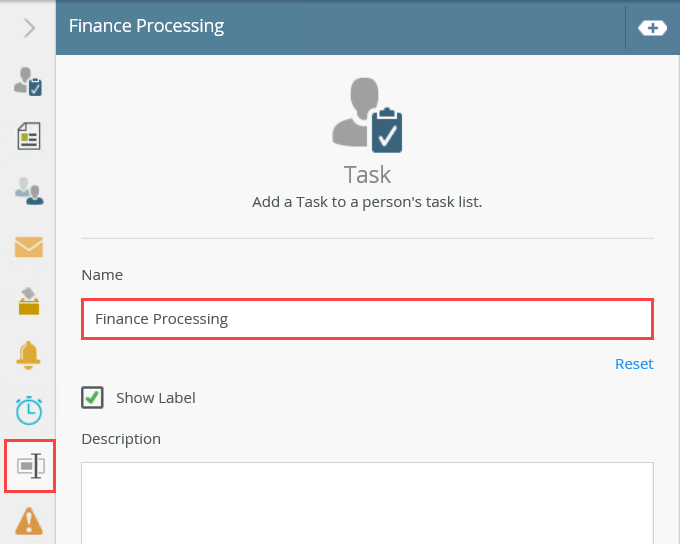Click inside the Description text area

pos(367,502)
